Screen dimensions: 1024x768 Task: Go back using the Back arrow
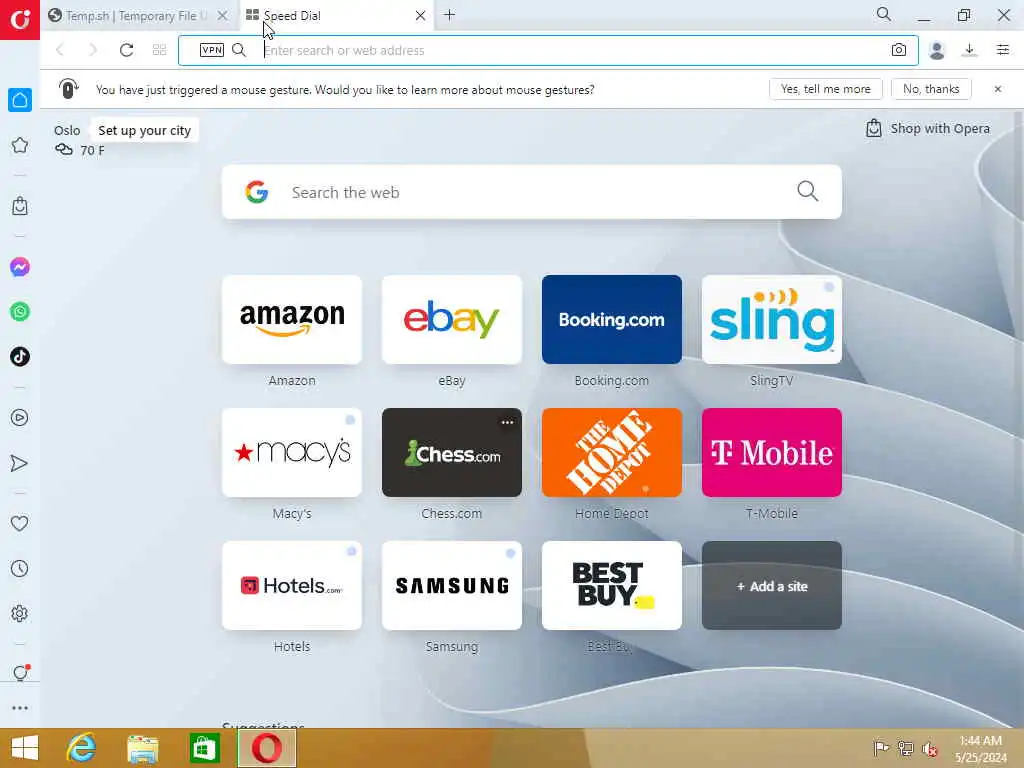pos(60,50)
